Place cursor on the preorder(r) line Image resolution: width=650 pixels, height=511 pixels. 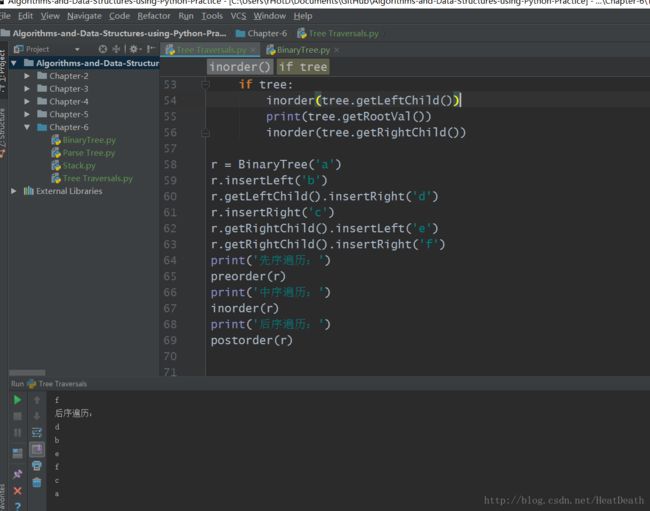pyautogui.click(x=248, y=276)
